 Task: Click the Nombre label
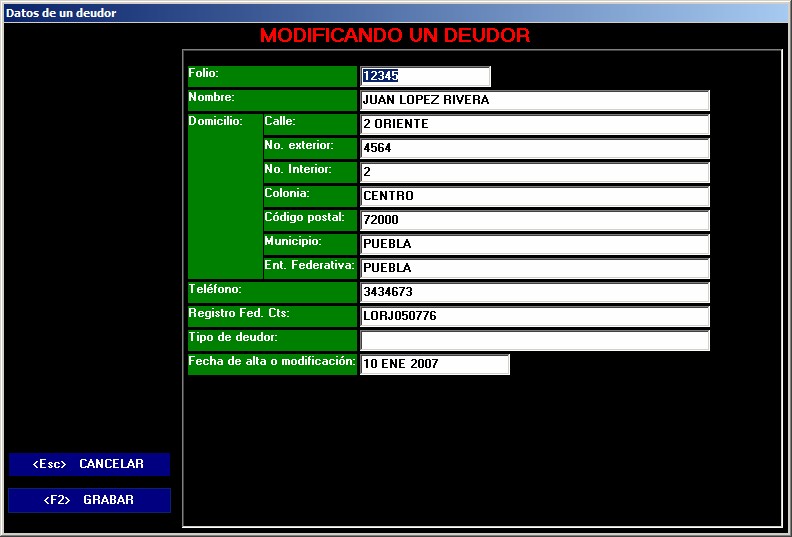point(272,101)
